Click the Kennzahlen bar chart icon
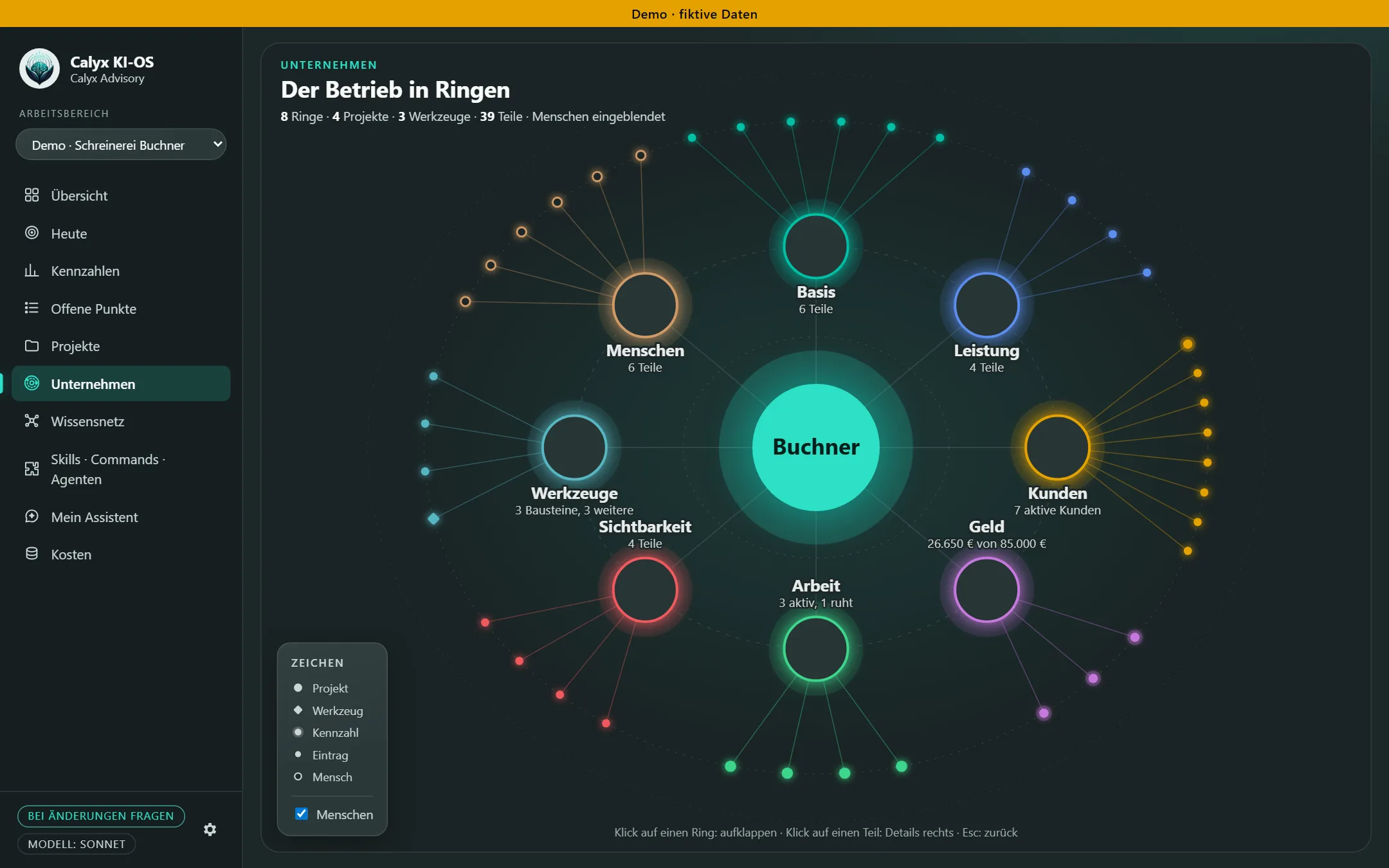 click(x=32, y=271)
